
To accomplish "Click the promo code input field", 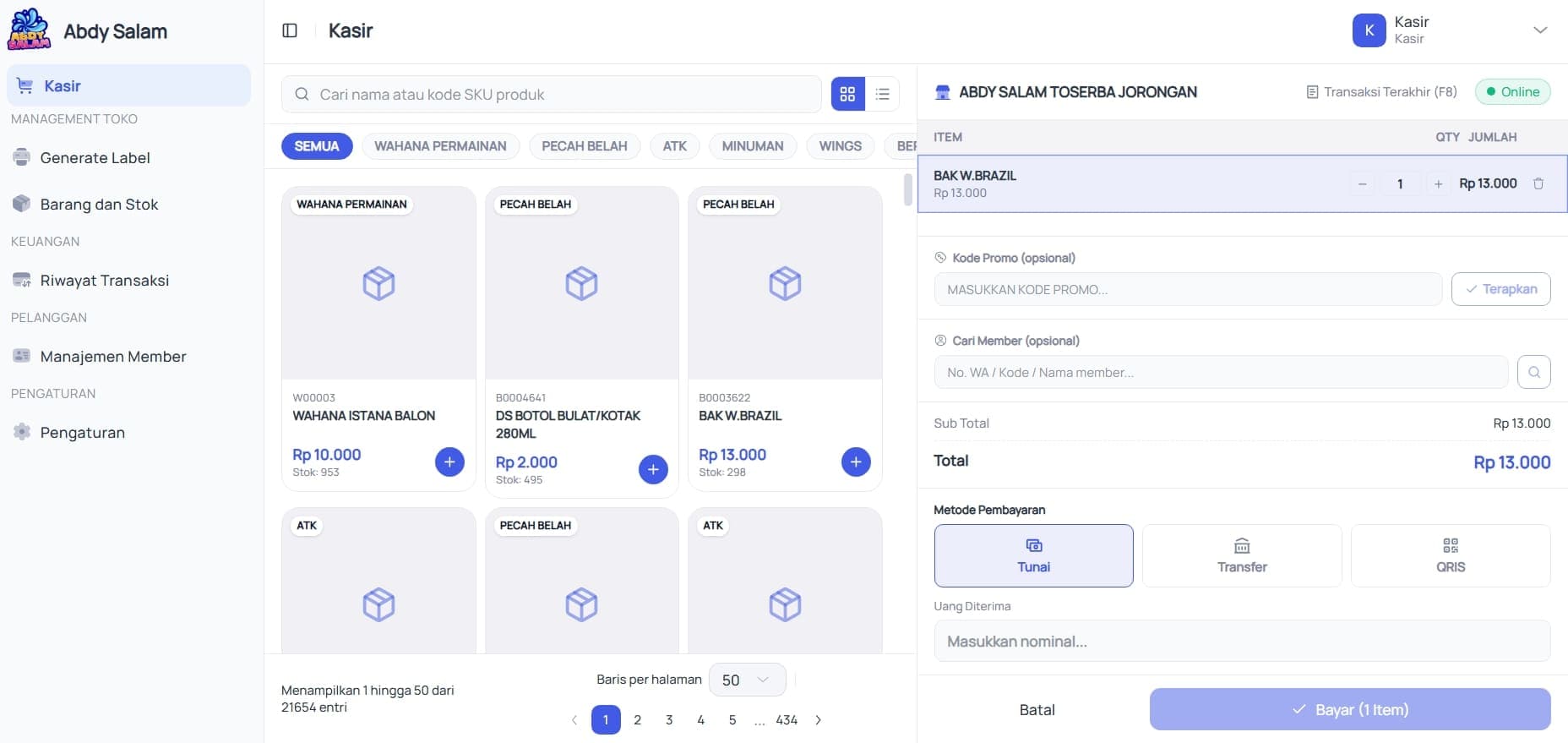I will click(1188, 289).
